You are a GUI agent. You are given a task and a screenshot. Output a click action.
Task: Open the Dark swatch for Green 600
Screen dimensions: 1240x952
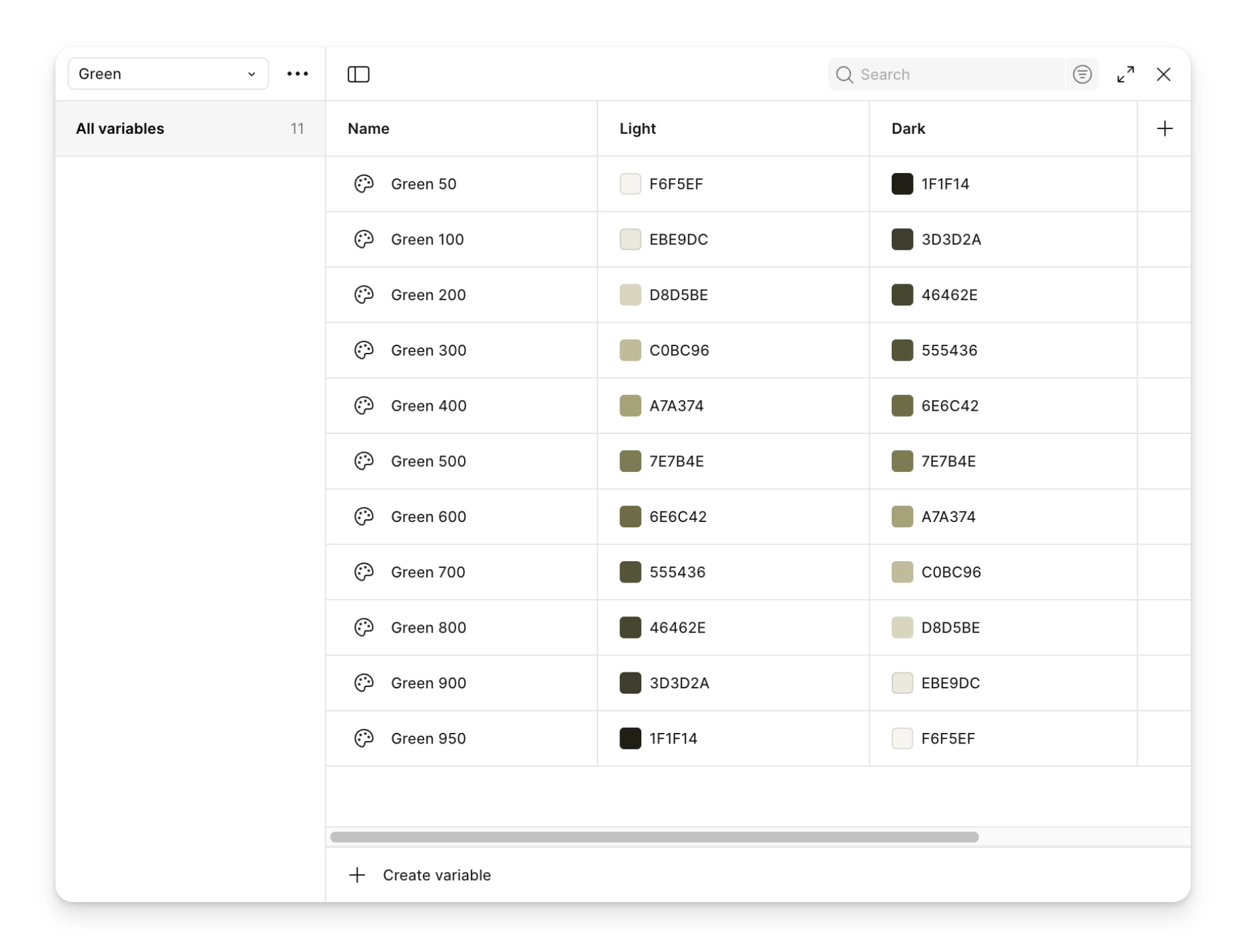[902, 516]
